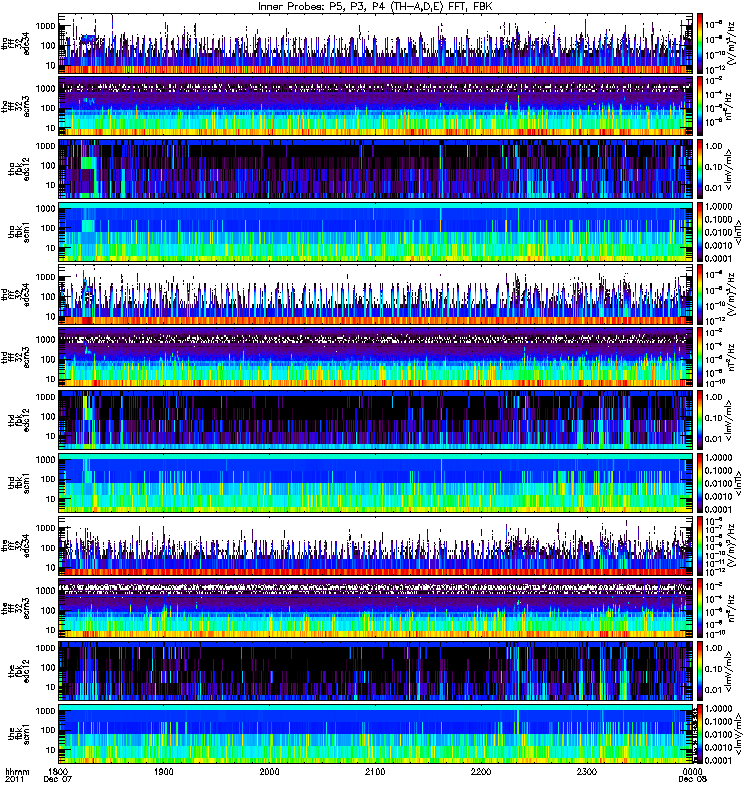Select the the fbk edc12 spectrogram panel

(375, 671)
